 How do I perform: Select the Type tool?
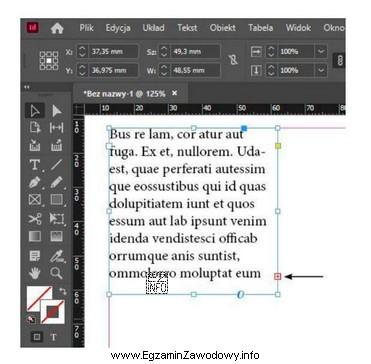pyautogui.click(x=35, y=164)
